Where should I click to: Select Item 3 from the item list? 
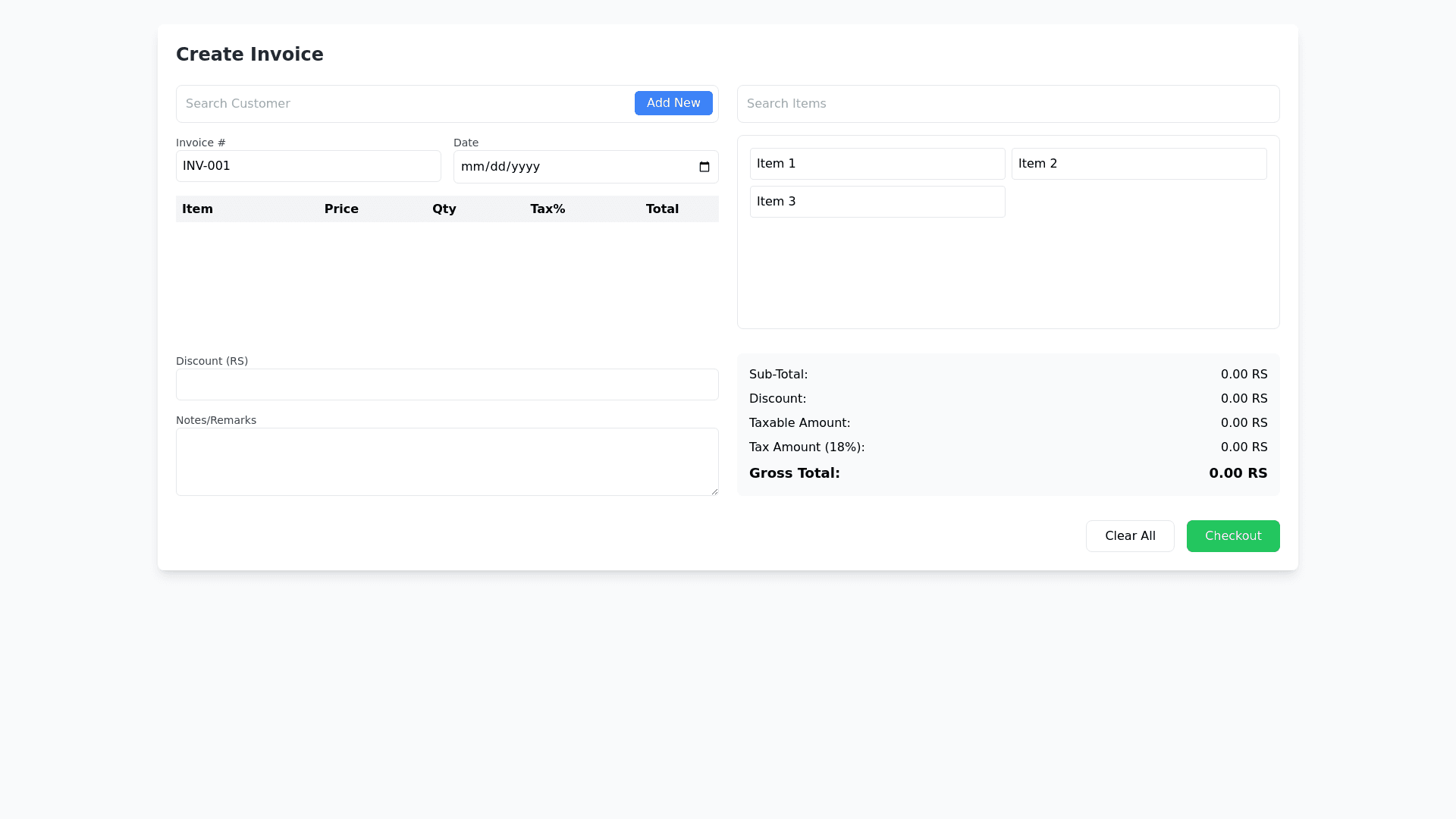point(877,202)
